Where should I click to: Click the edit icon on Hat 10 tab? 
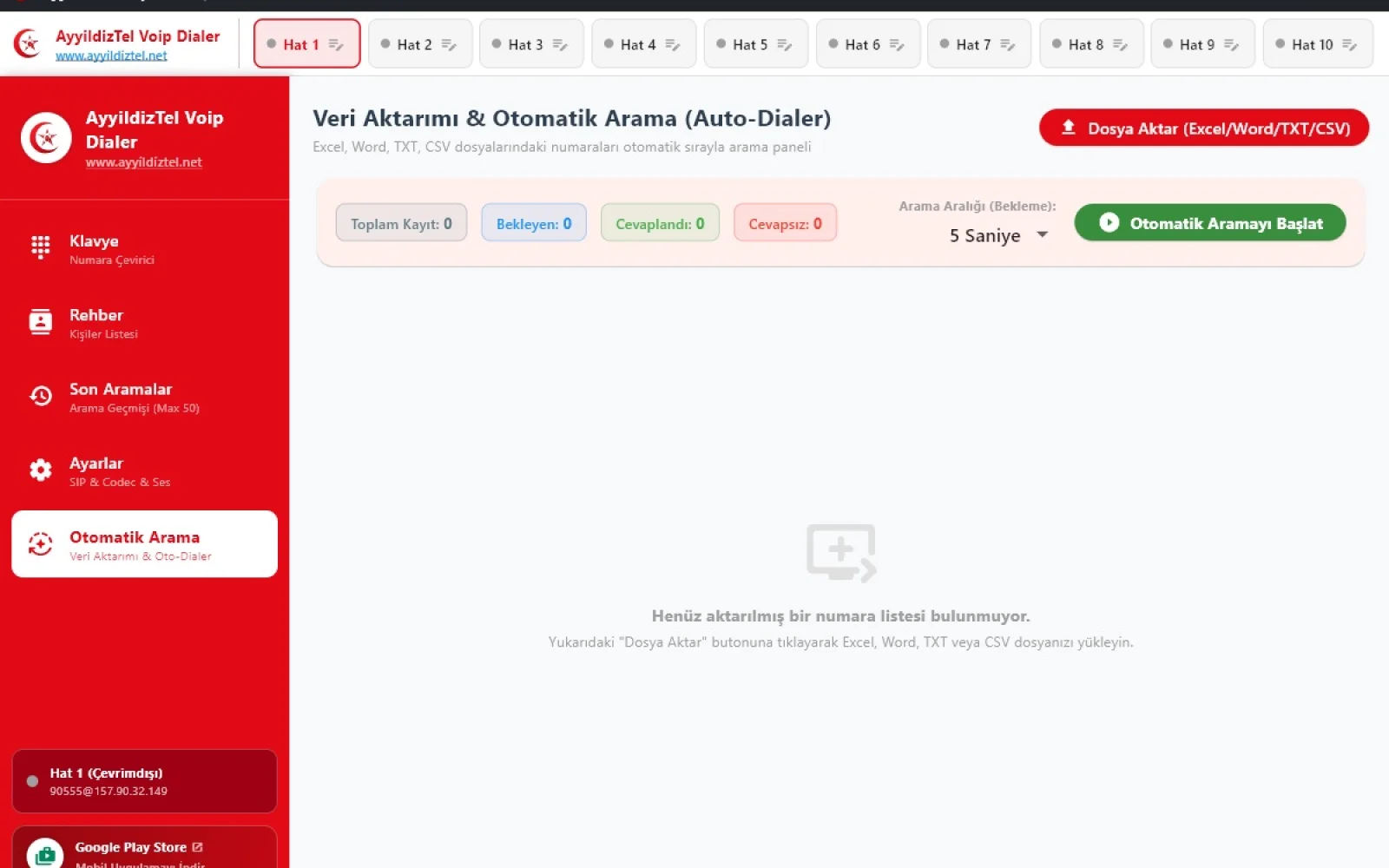(x=1350, y=45)
